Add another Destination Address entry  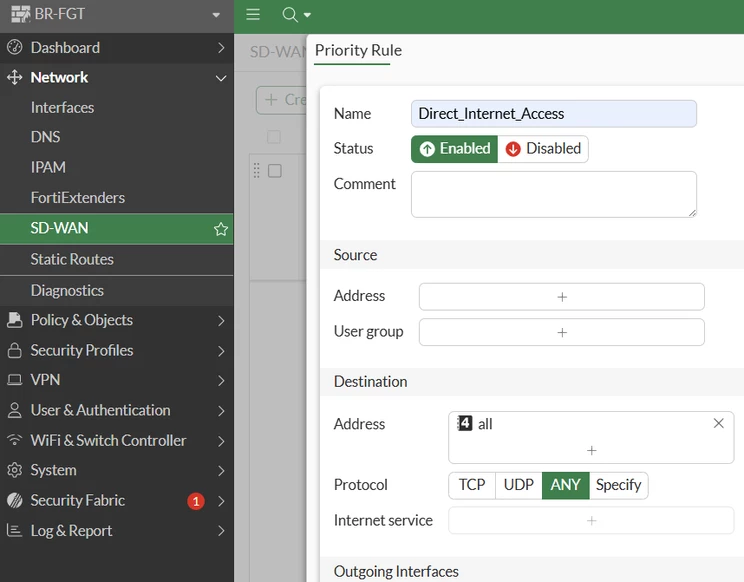pos(591,450)
